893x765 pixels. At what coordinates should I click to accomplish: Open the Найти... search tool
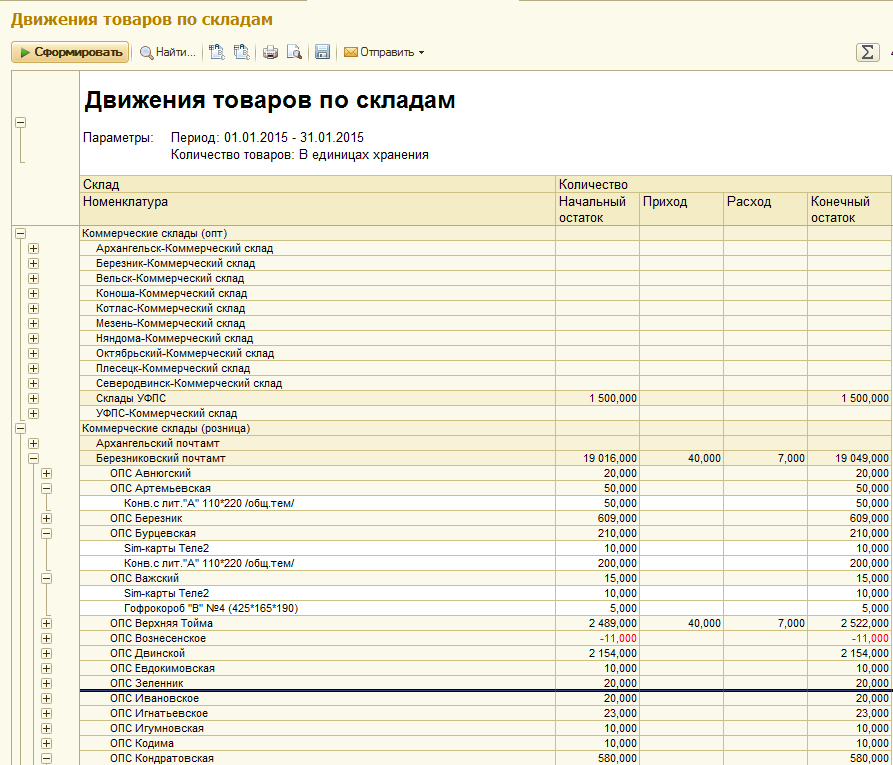coord(168,52)
